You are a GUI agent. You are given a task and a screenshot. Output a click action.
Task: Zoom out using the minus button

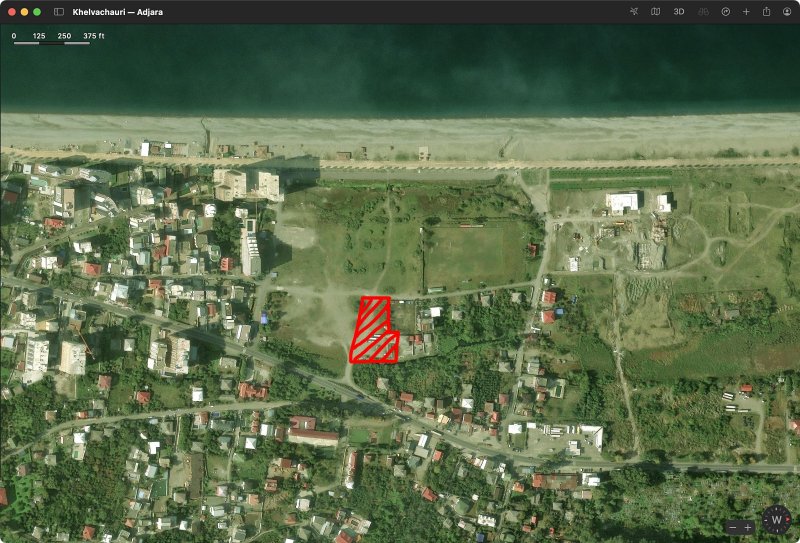pyautogui.click(x=733, y=527)
